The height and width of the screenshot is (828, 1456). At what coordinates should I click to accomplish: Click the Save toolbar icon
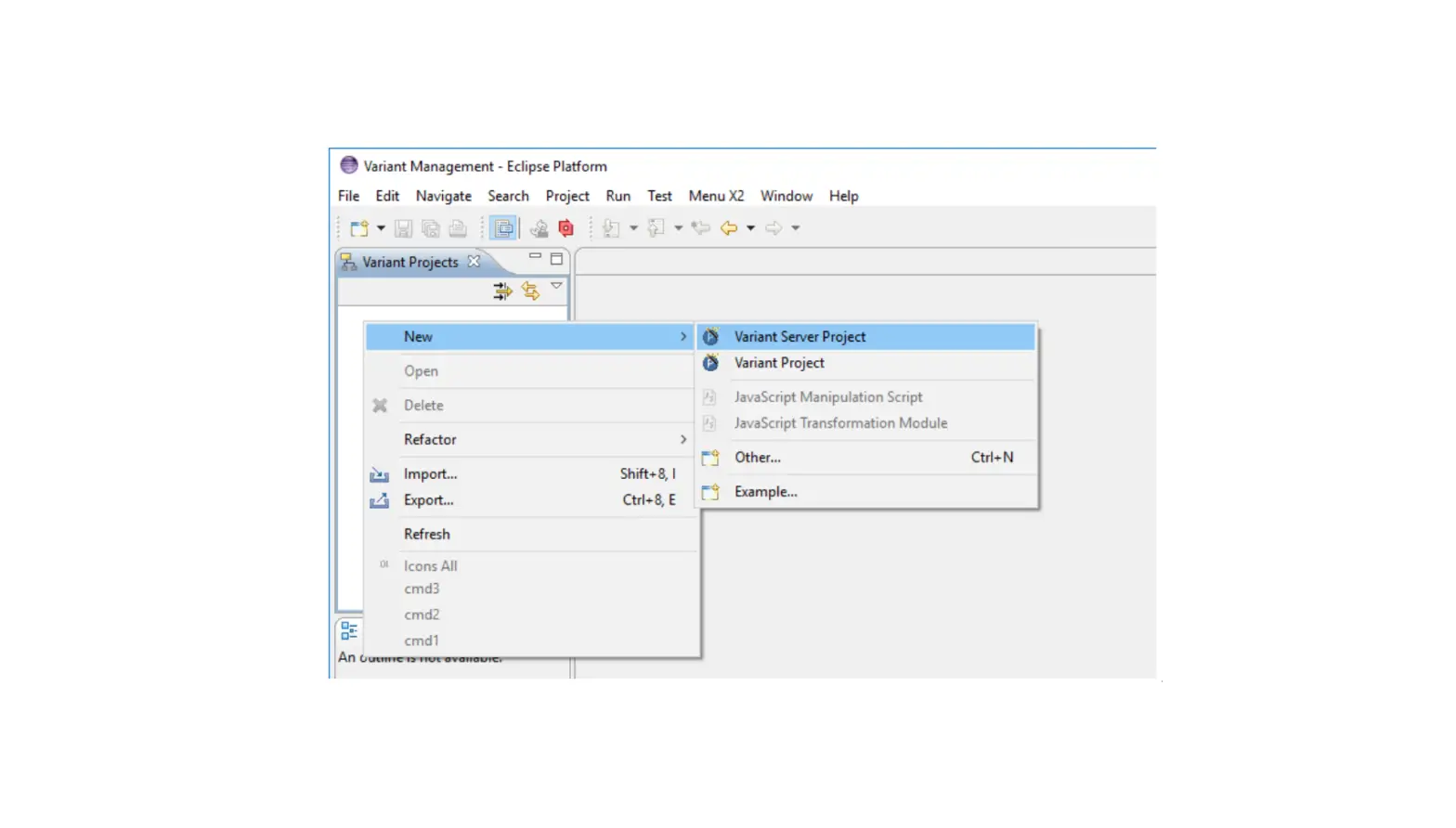(x=403, y=228)
